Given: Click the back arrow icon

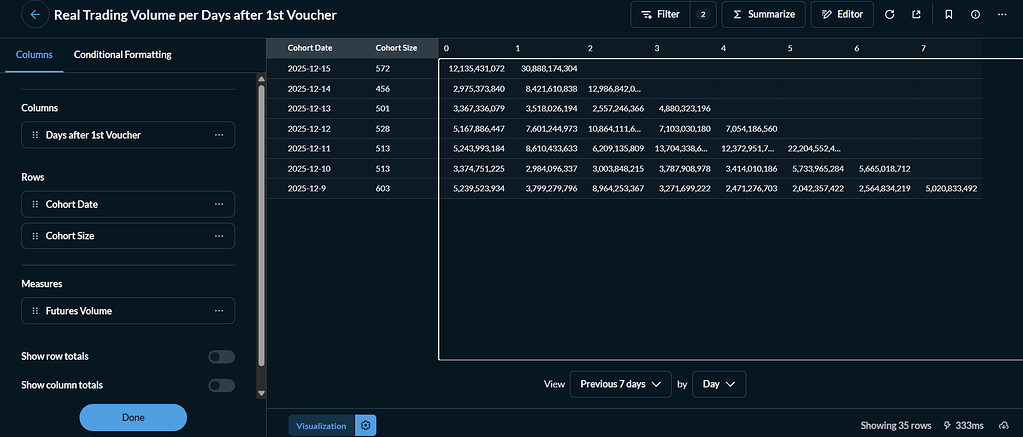Looking at the screenshot, I should (x=35, y=14).
